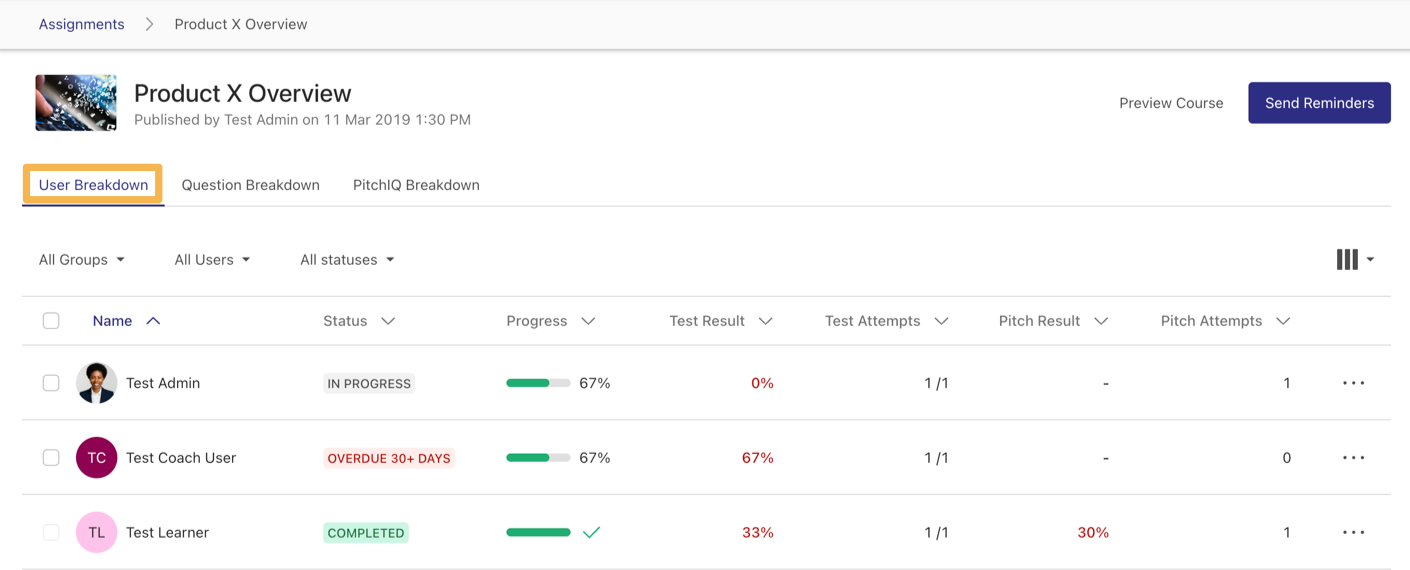Open the three-dot menu for Test Learner
1410x570 pixels.
point(1353,533)
